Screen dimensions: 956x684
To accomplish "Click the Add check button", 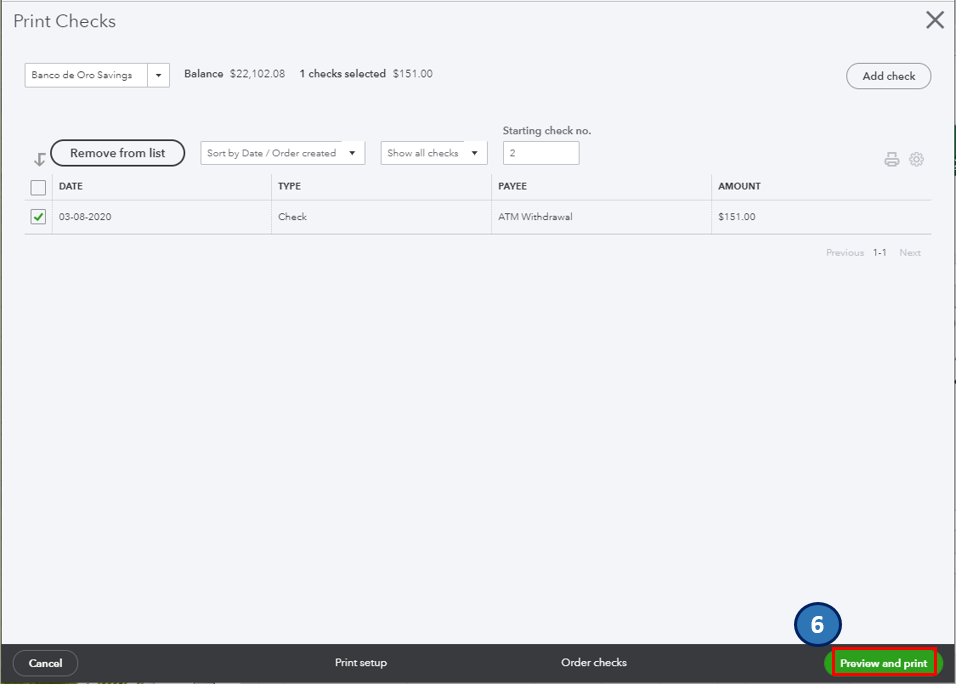I will (888, 76).
